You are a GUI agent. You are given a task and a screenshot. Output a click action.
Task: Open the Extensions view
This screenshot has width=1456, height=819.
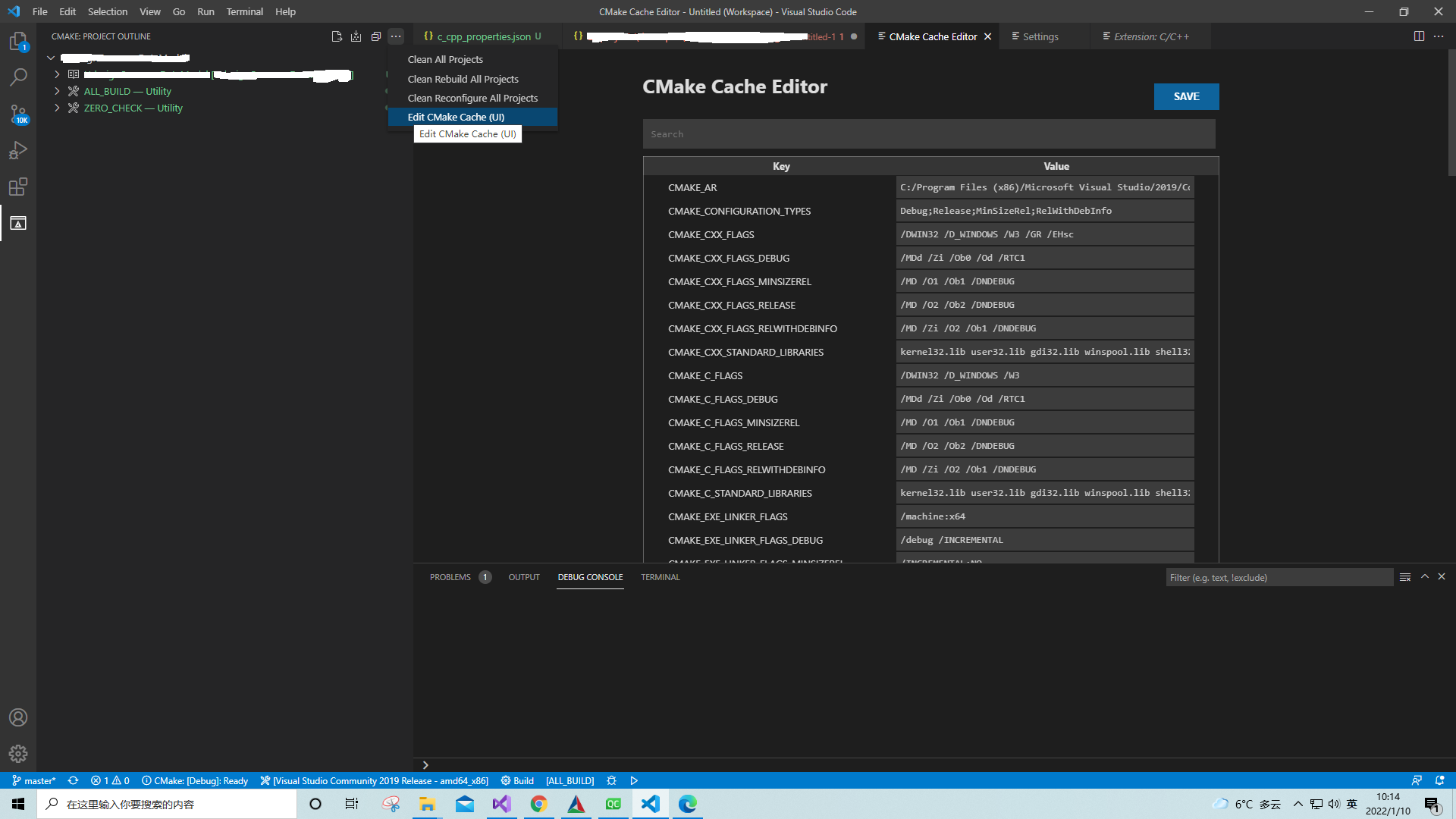18,187
